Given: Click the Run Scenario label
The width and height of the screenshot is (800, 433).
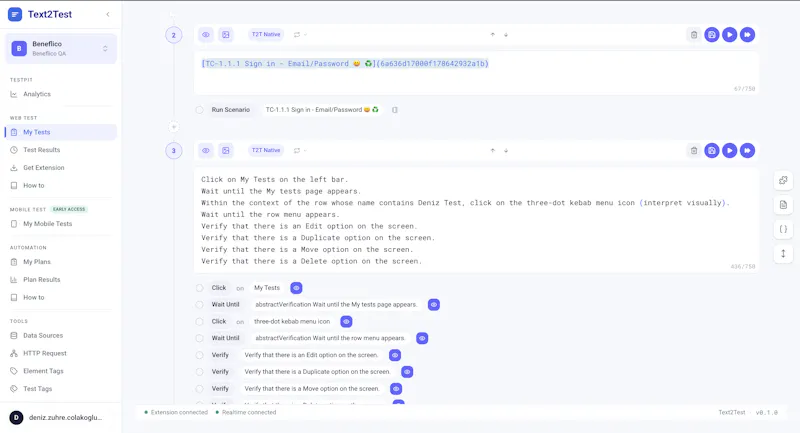Looking at the screenshot, I should click(231, 110).
